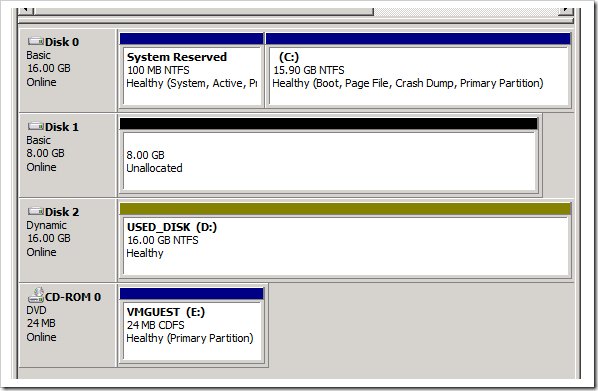
Task: Click 'Online' status under Disk 2
Action: coord(41,253)
